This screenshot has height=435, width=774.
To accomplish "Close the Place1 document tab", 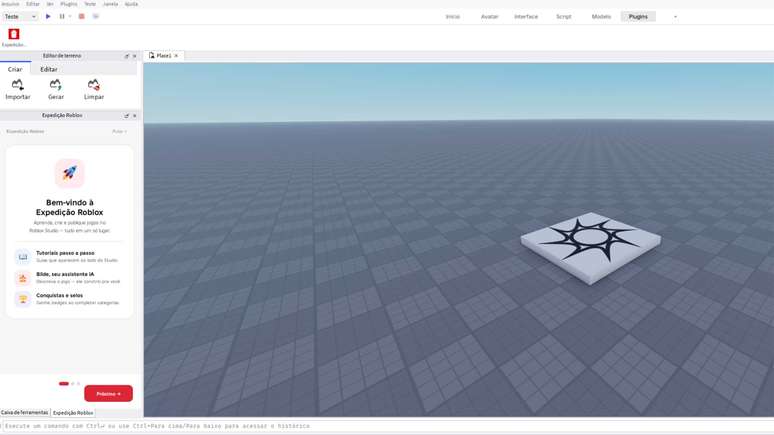I will coord(176,56).
